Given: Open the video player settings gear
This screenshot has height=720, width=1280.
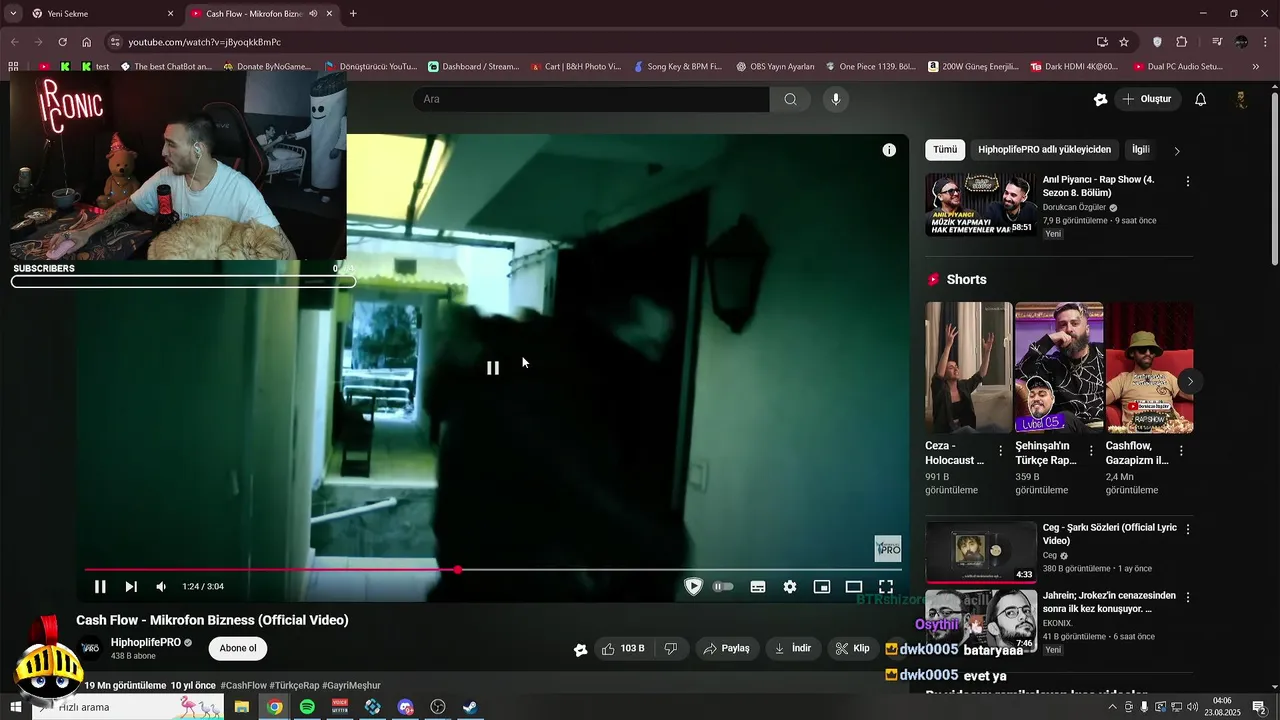Looking at the screenshot, I should (790, 587).
